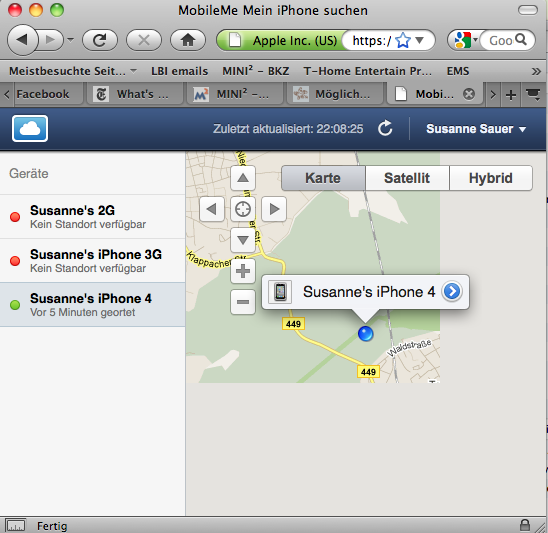The height and width of the screenshot is (533, 548).
Task: Reload the page with the Reload button
Action: point(100,40)
